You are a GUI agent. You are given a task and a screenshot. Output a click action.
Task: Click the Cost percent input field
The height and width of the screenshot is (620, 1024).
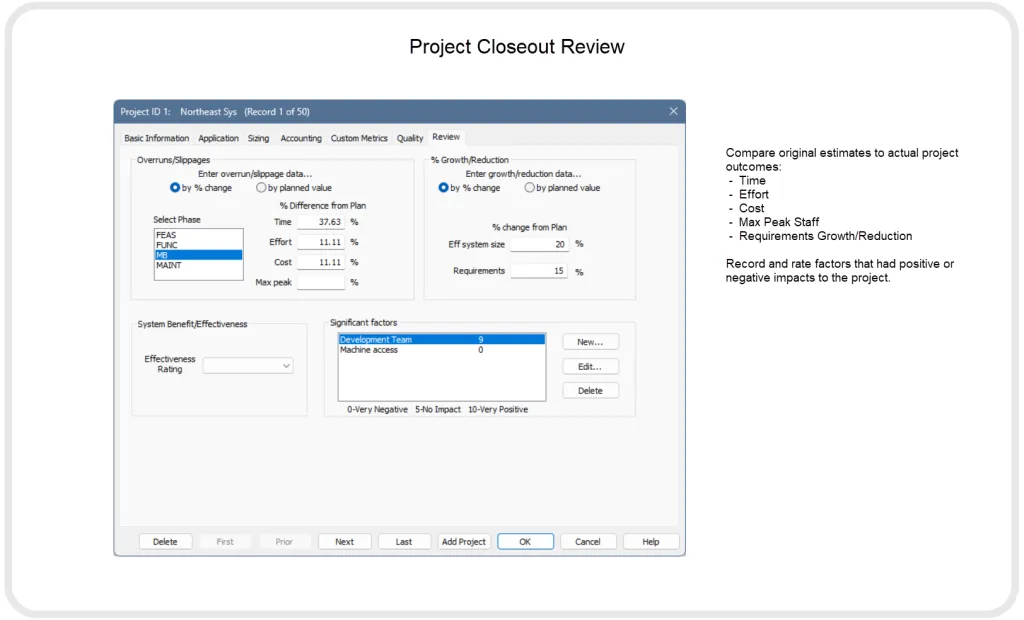pyautogui.click(x=321, y=263)
